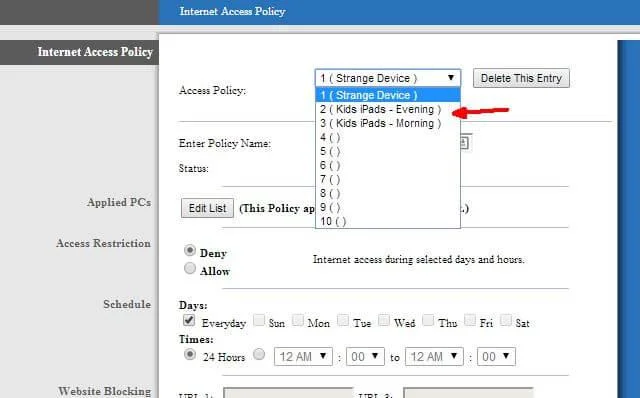
Task: Check the Tue day checkbox
Action: coord(343,320)
